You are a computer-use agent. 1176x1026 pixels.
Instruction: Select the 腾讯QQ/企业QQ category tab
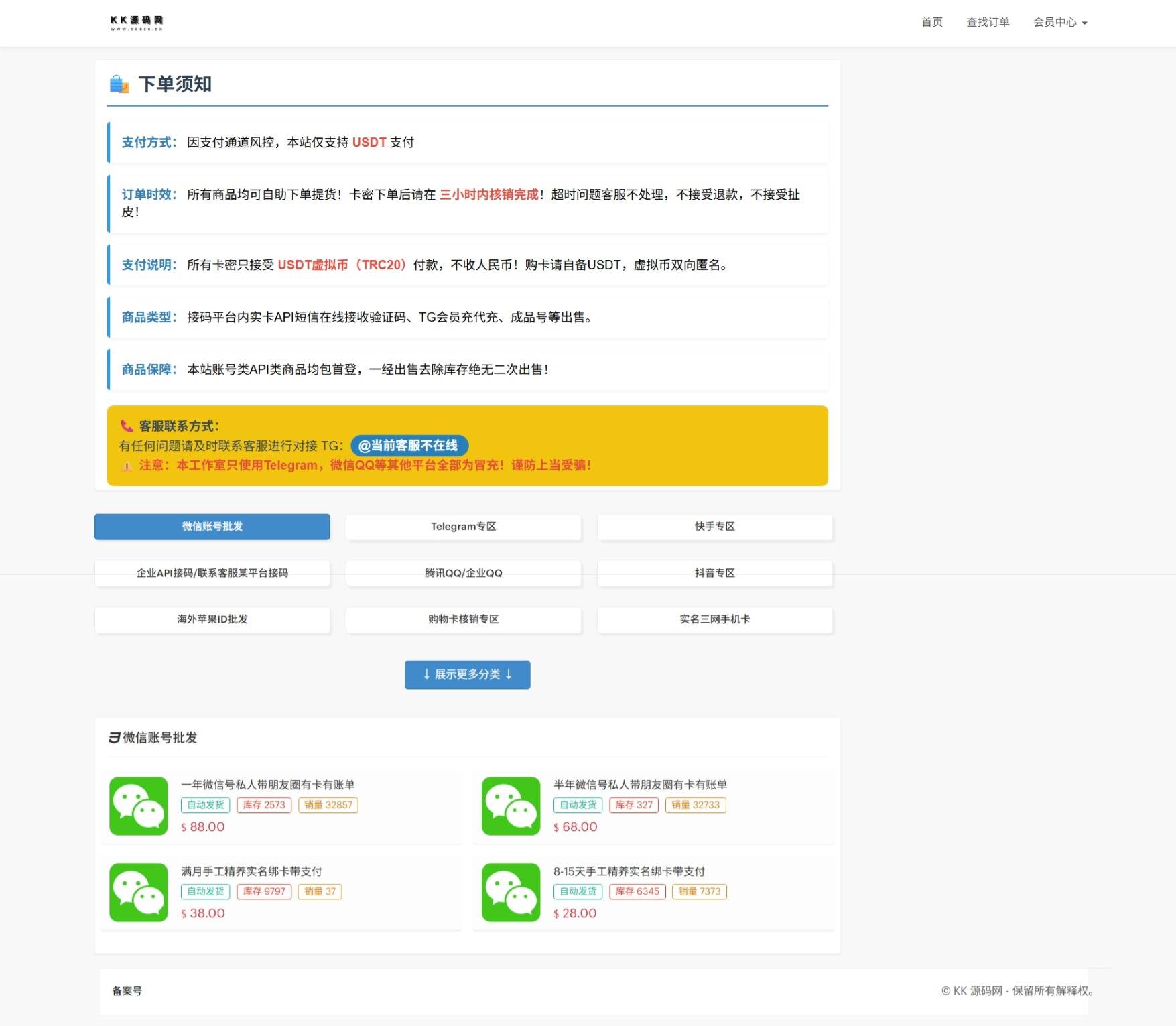[x=464, y=573]
